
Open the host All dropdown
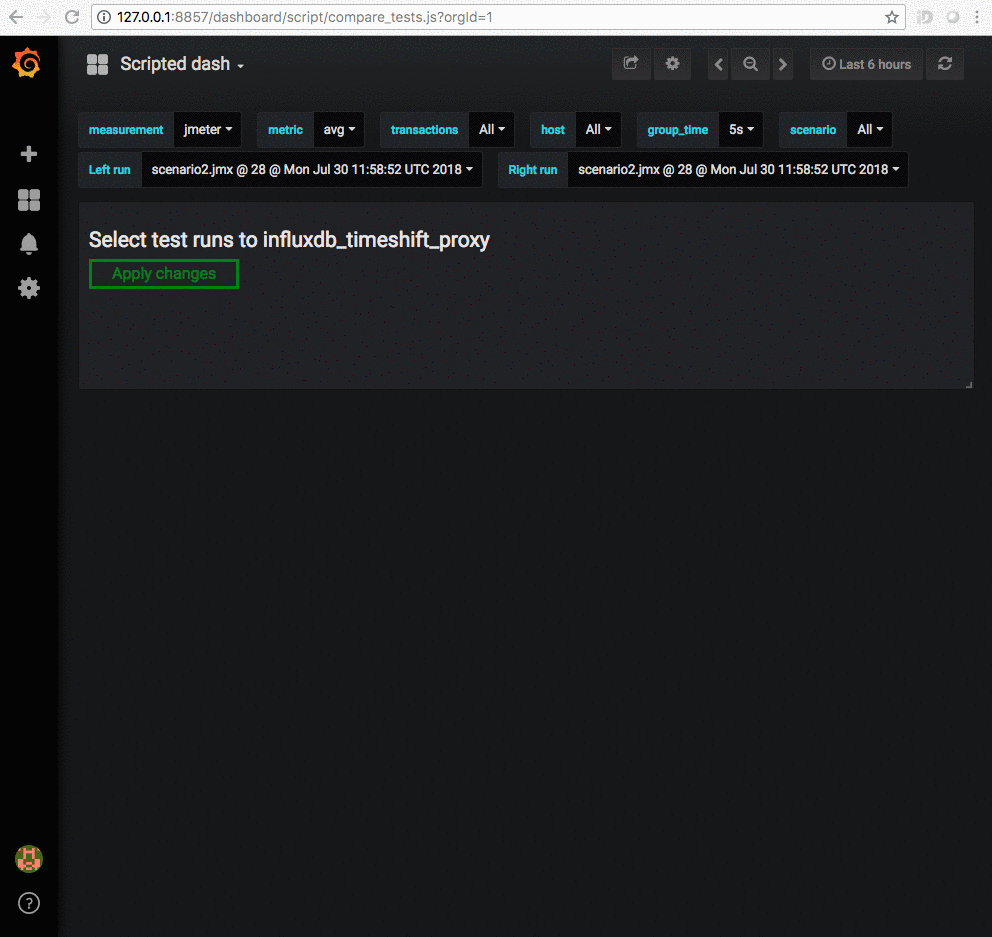[x=598, y=130]
